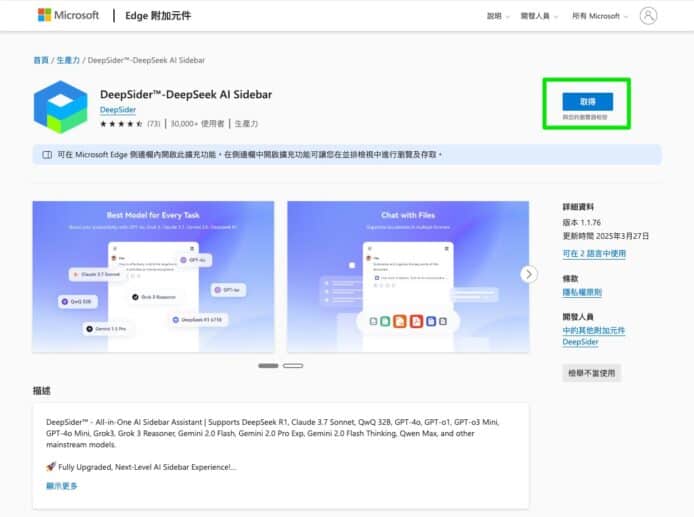The image size is (694, 517).
Task: Expand the 所有 Microsoft dropdown
Action: tap(601, 16)
